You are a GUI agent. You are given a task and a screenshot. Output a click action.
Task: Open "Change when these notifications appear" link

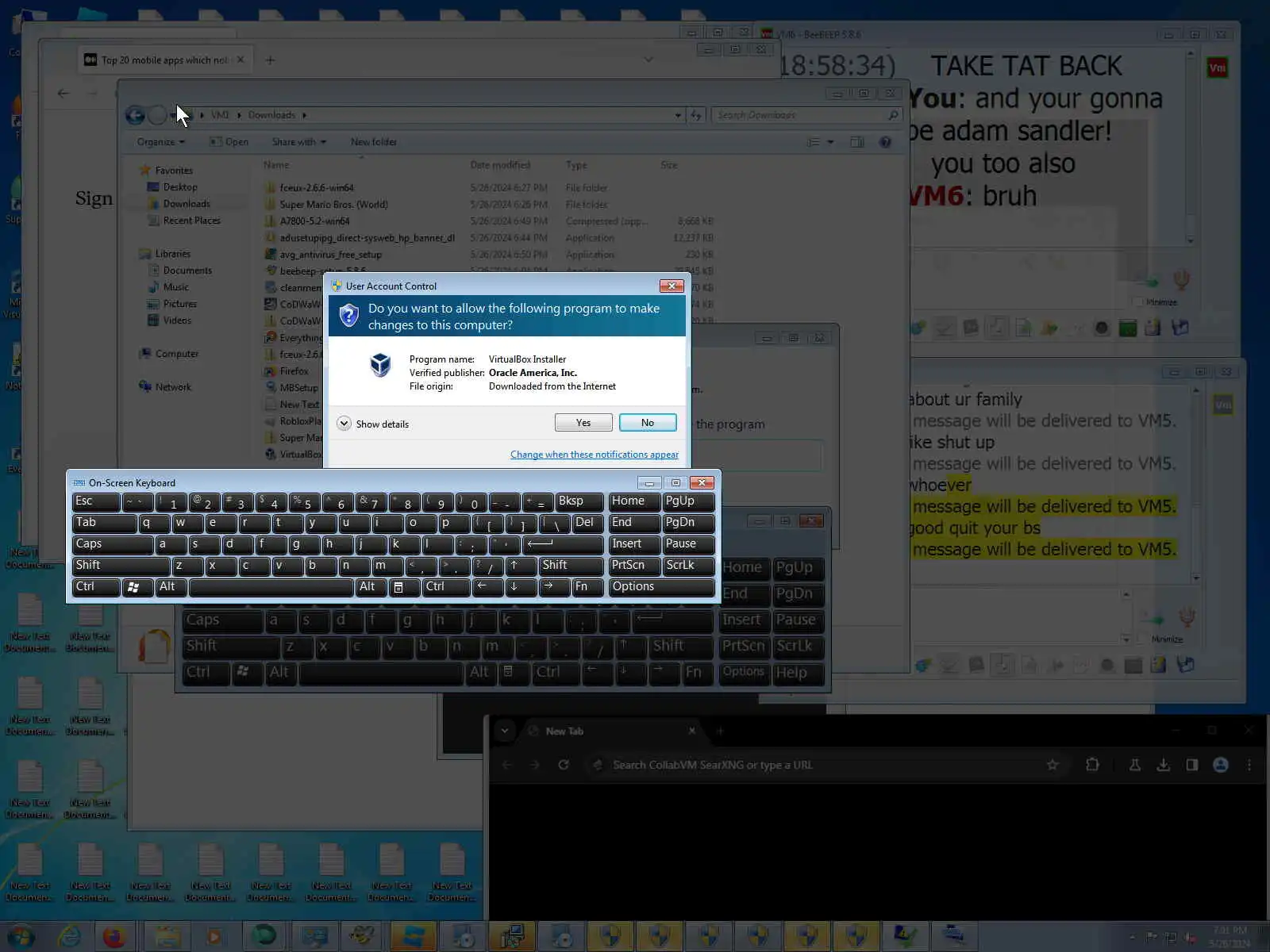coord(595,455)
